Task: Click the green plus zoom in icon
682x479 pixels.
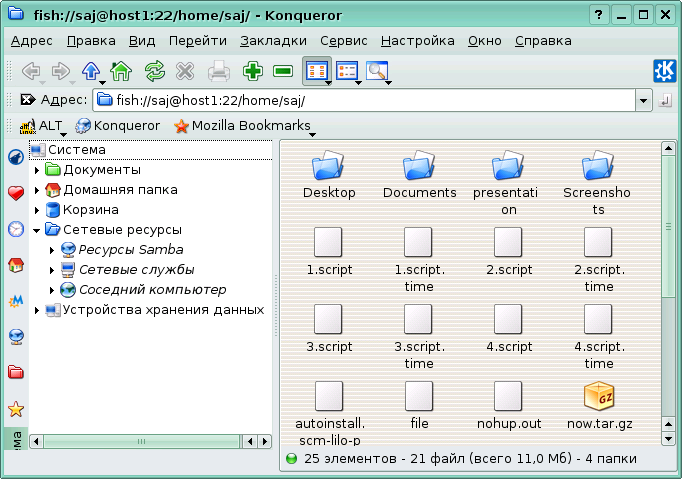Action: coord(253,71)
